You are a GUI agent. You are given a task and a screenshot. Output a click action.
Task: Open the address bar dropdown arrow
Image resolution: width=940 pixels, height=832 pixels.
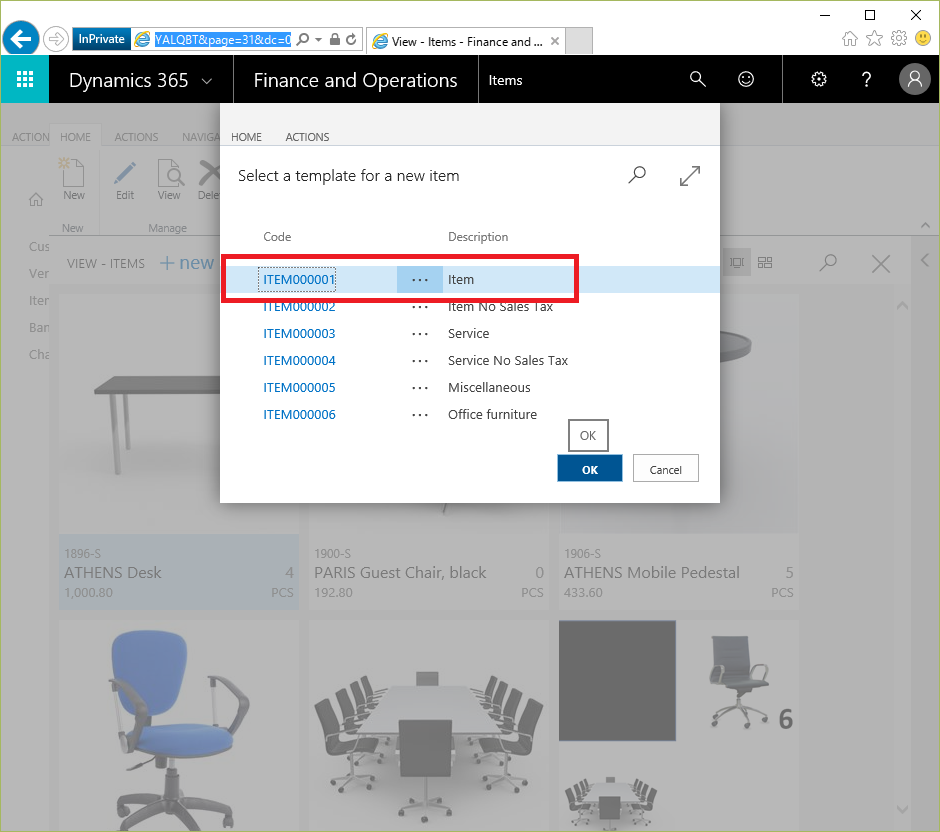pos(318,40)
